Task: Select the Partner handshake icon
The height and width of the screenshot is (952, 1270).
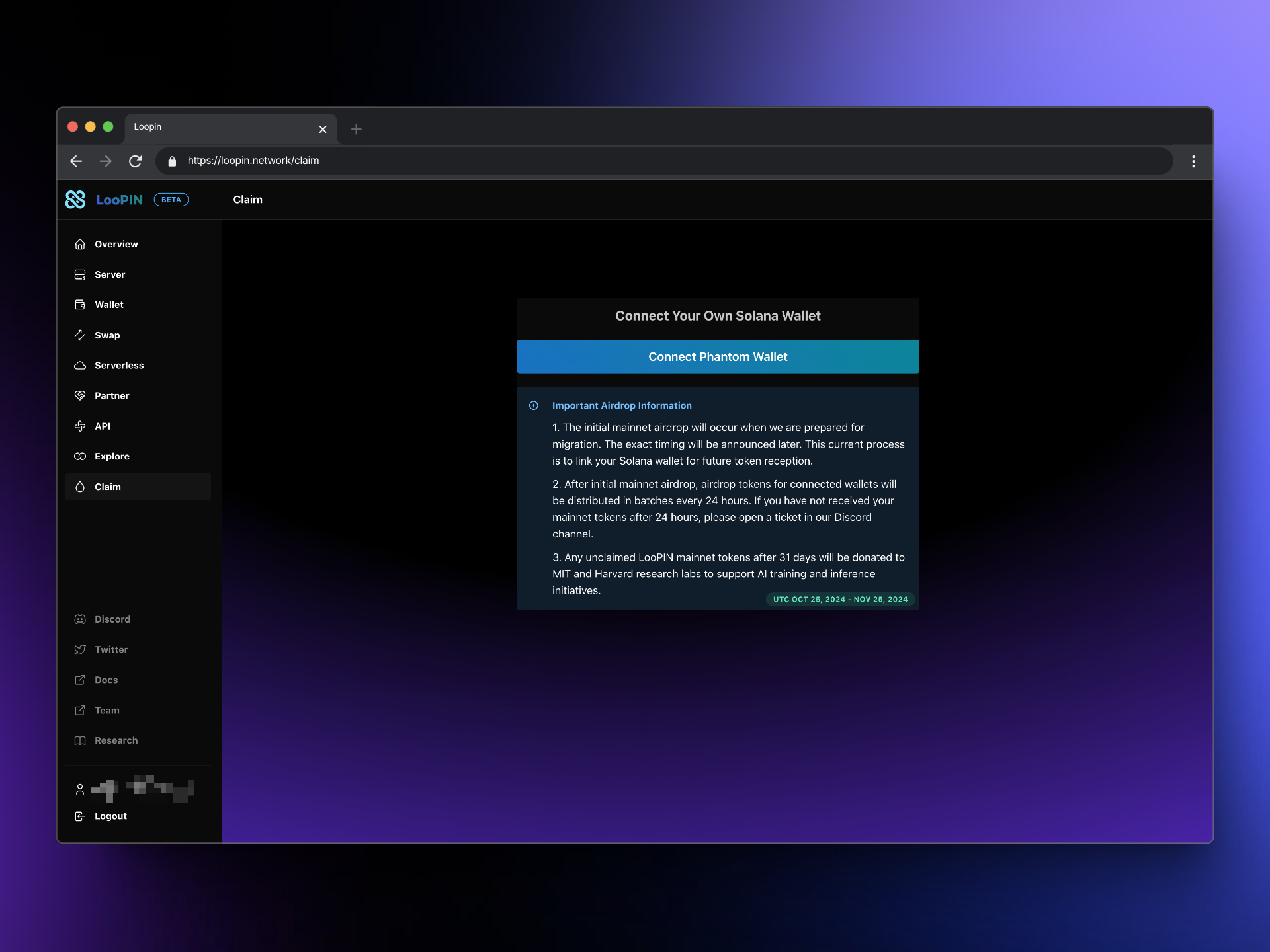Action: coord(80,396)
